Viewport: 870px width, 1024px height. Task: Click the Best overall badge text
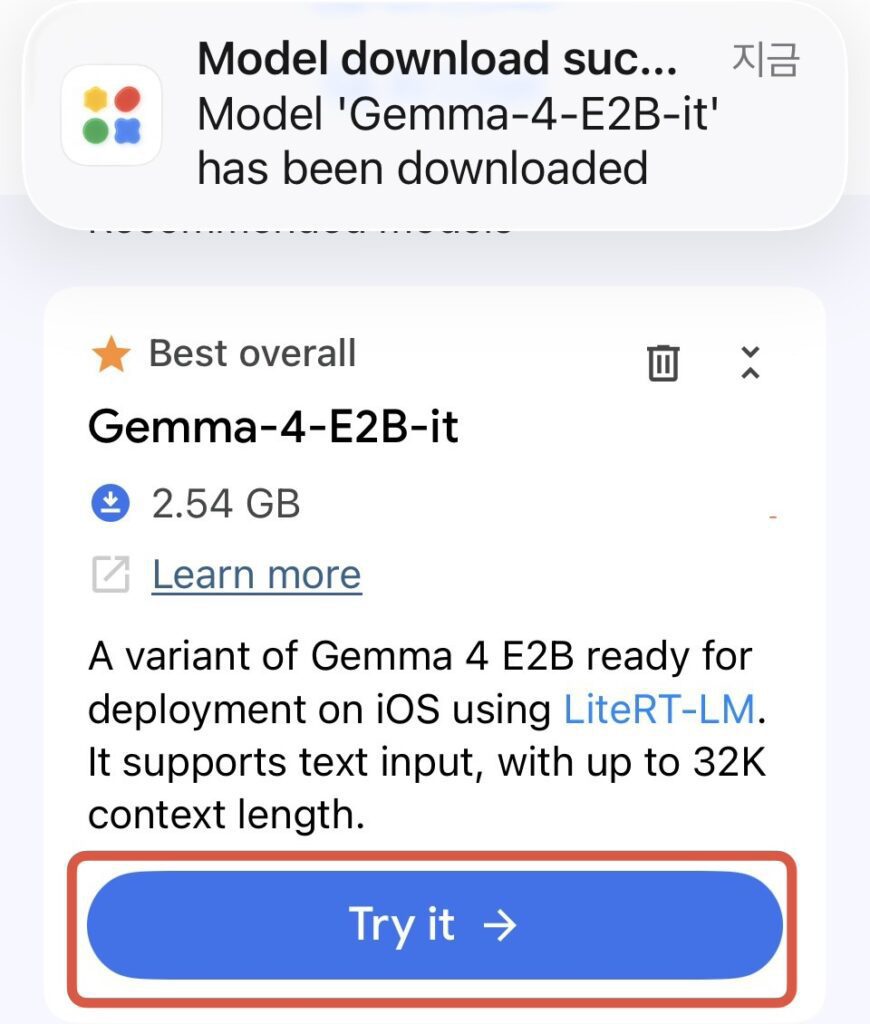(252, 353)
